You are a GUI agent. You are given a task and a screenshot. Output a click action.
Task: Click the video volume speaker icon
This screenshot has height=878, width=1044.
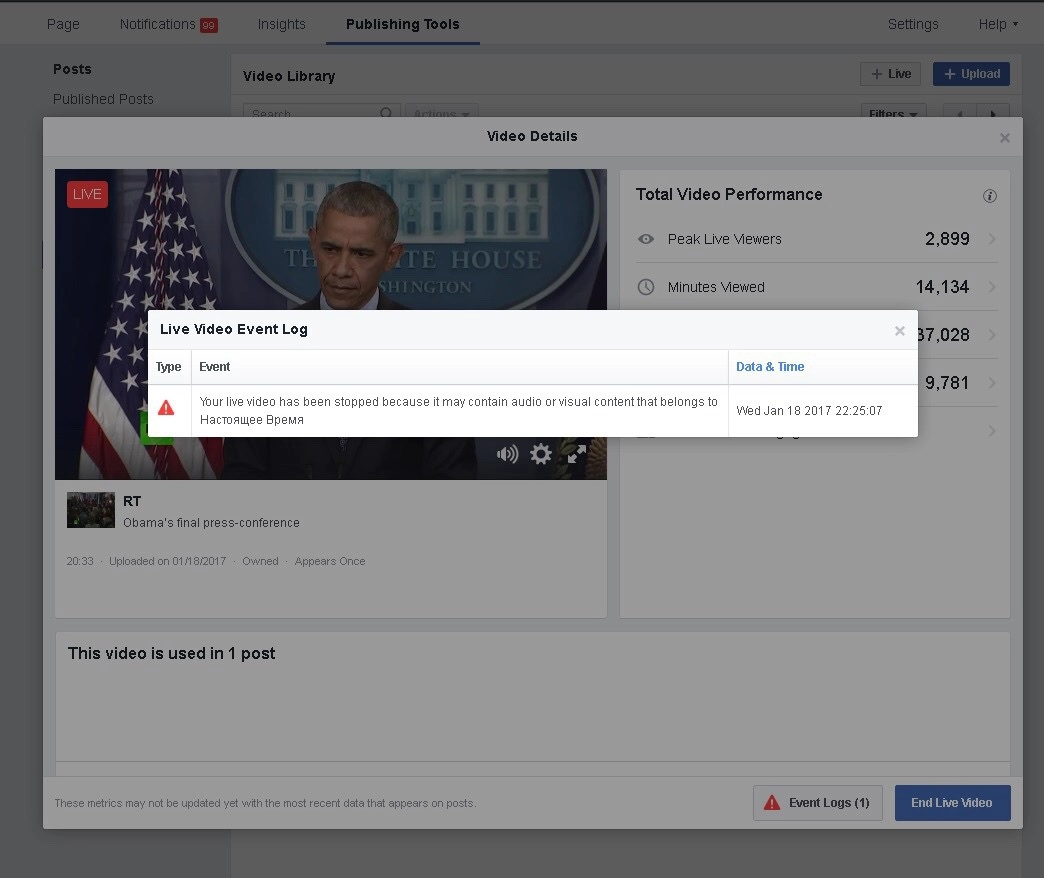pyautogui.click(x=507, y=455)
